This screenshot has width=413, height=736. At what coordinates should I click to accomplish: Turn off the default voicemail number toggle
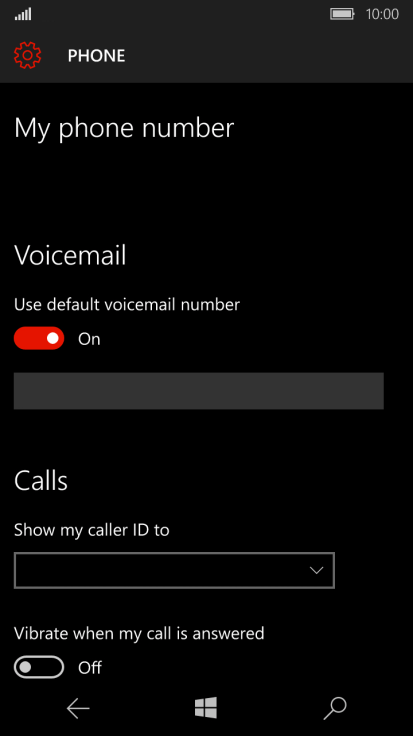coord(39,338)
